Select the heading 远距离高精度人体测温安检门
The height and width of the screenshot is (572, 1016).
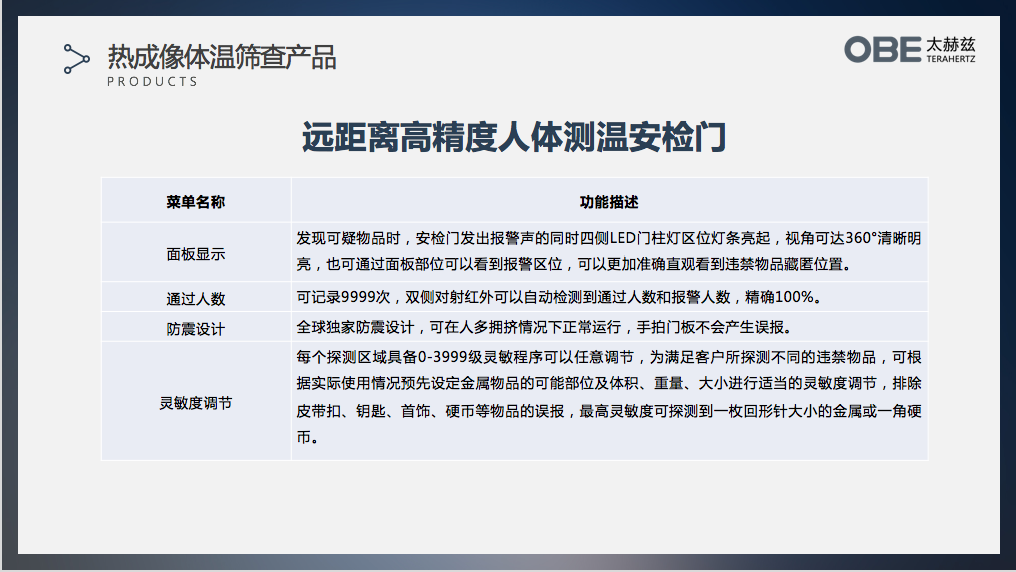coord(513,137)
